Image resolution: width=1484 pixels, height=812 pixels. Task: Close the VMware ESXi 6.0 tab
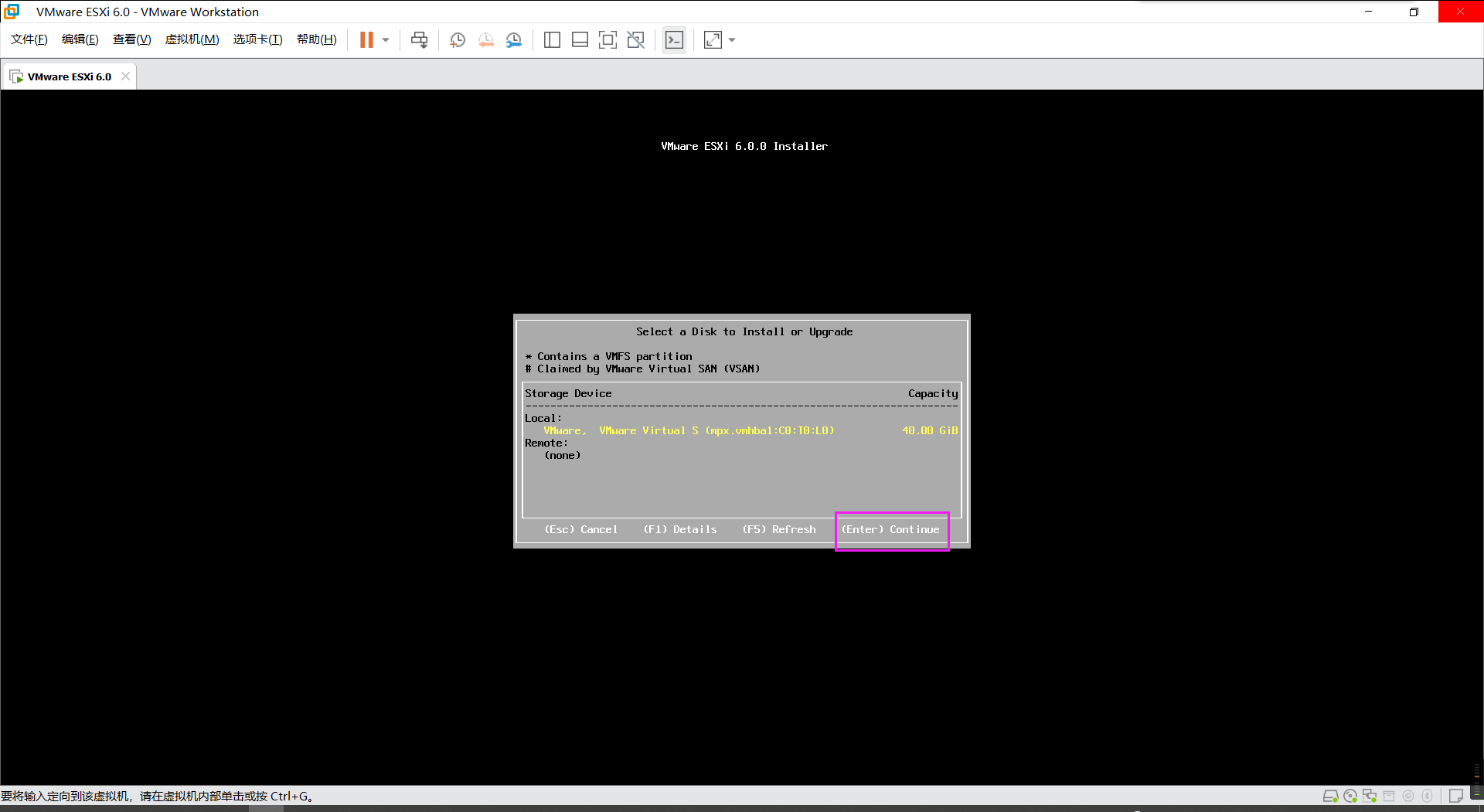click(125, 76)
